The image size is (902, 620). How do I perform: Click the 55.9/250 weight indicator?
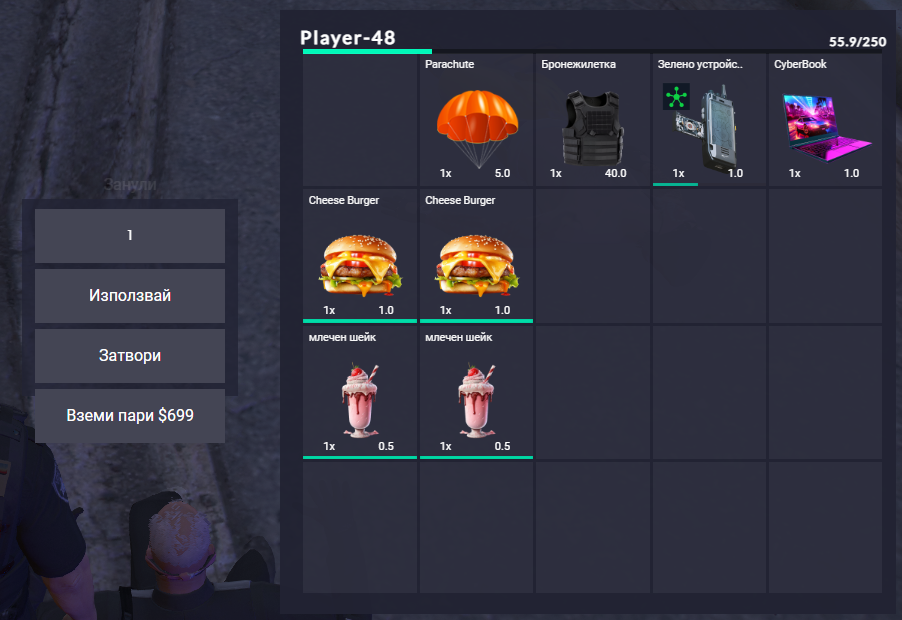pyautogui.click(x=857, y=41)
